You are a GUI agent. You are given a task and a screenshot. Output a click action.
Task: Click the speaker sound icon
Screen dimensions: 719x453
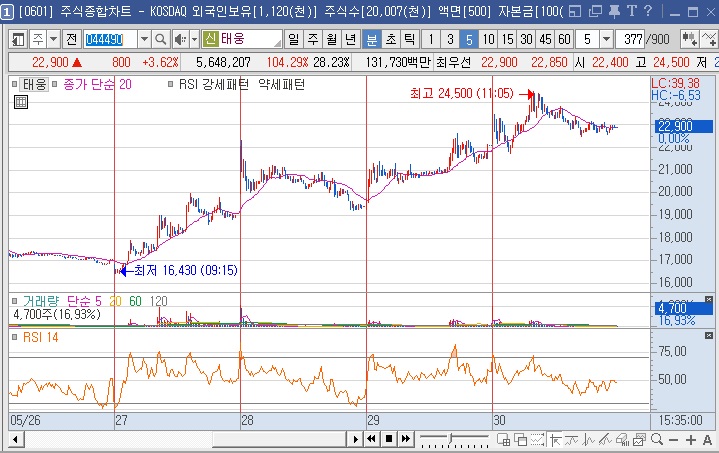(180, 39)
